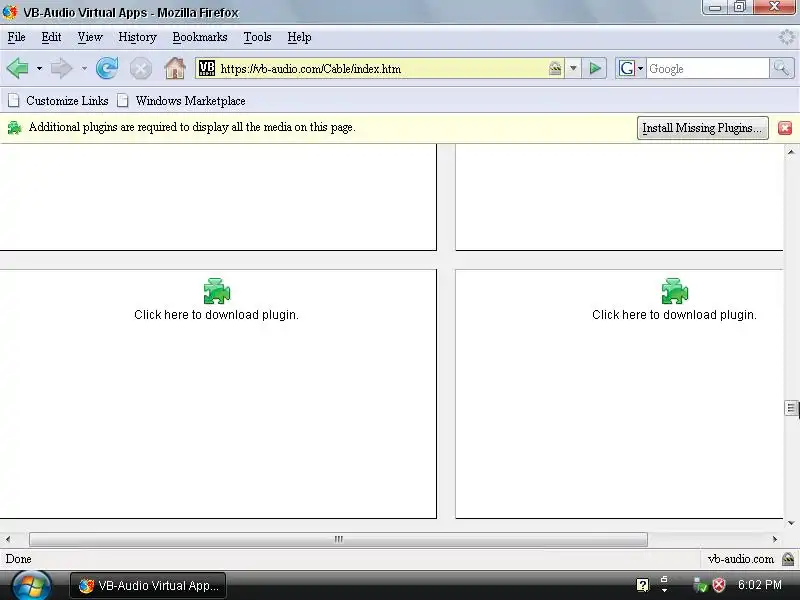
Task: Open the back history dropdown arrow
Action: [x=39, y=68]
